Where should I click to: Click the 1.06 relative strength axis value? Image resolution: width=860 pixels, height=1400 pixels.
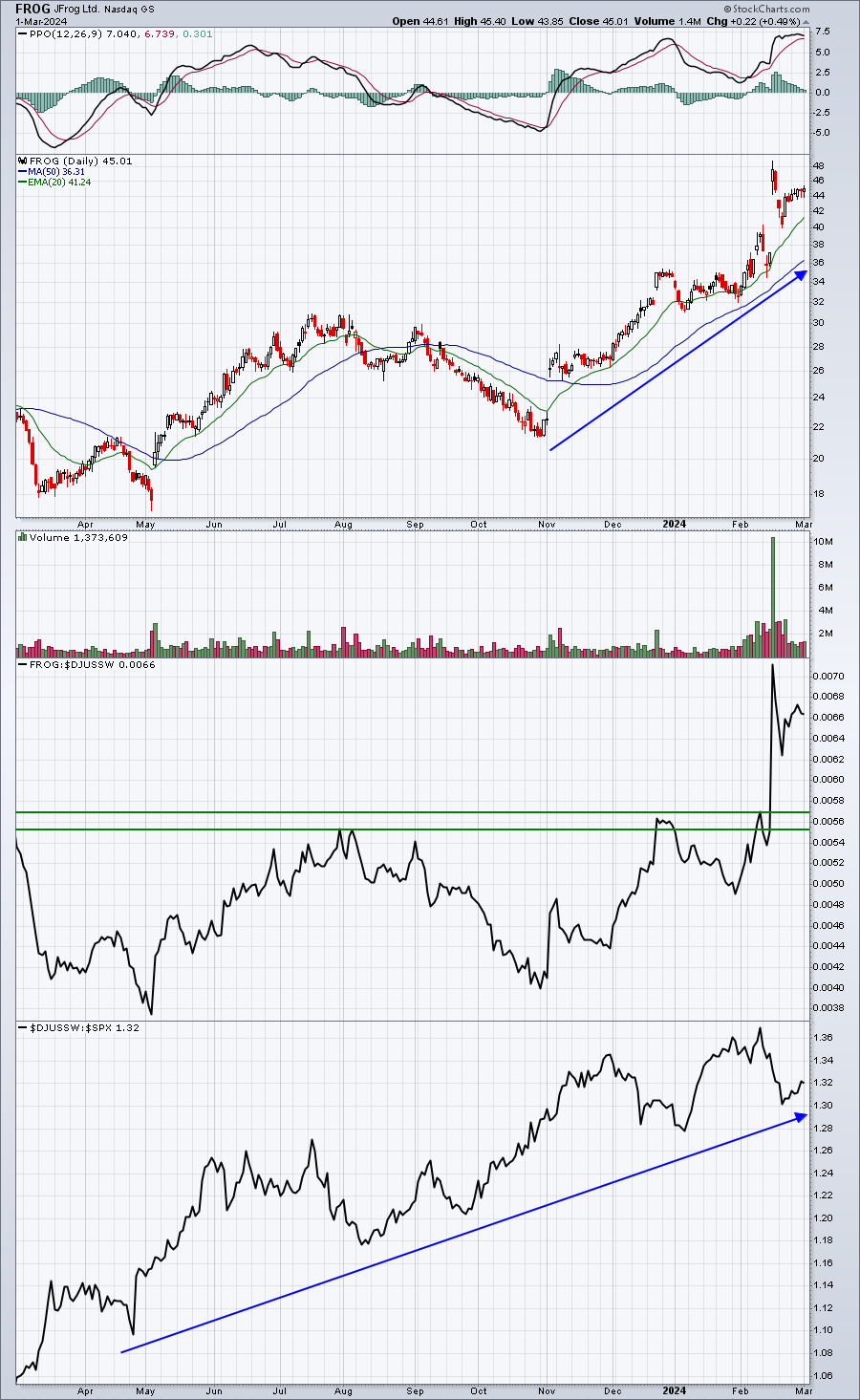click(823, 1376)
